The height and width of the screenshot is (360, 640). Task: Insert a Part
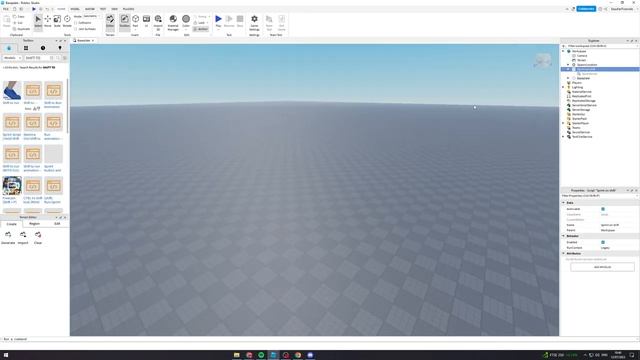(136, 21)
